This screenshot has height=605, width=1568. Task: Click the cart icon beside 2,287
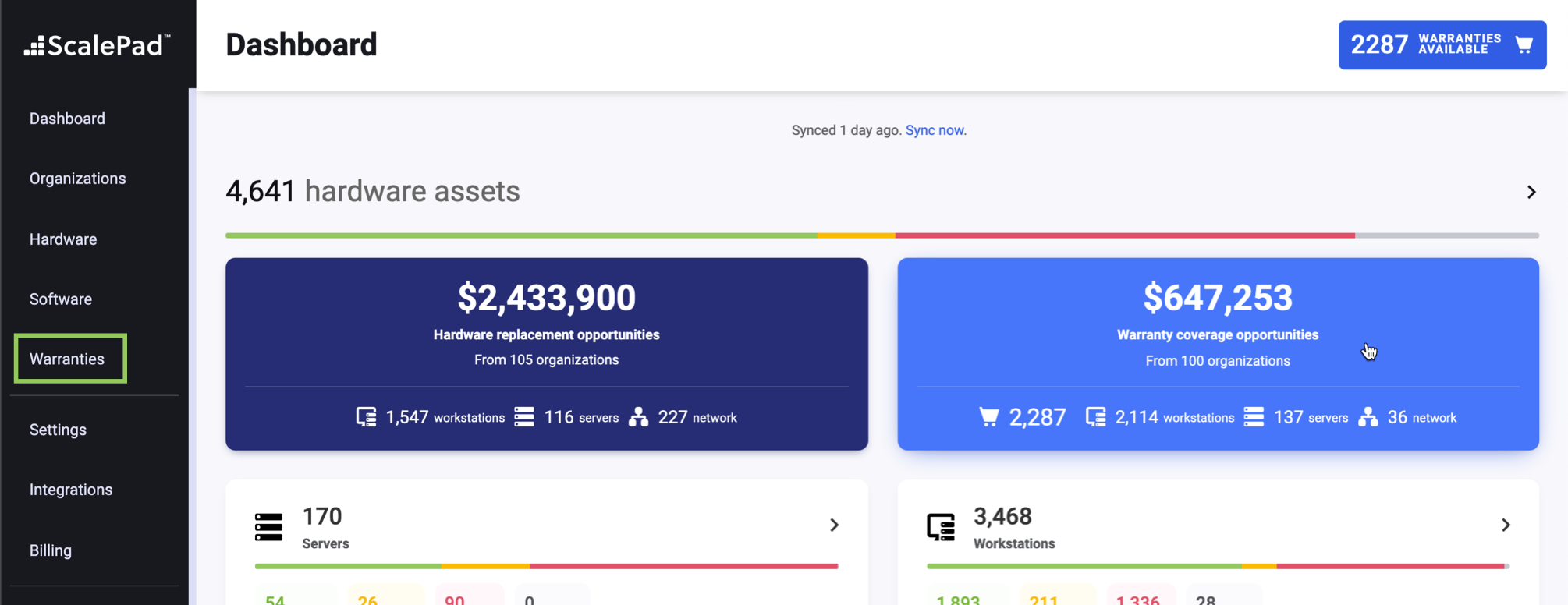[988, 417]
